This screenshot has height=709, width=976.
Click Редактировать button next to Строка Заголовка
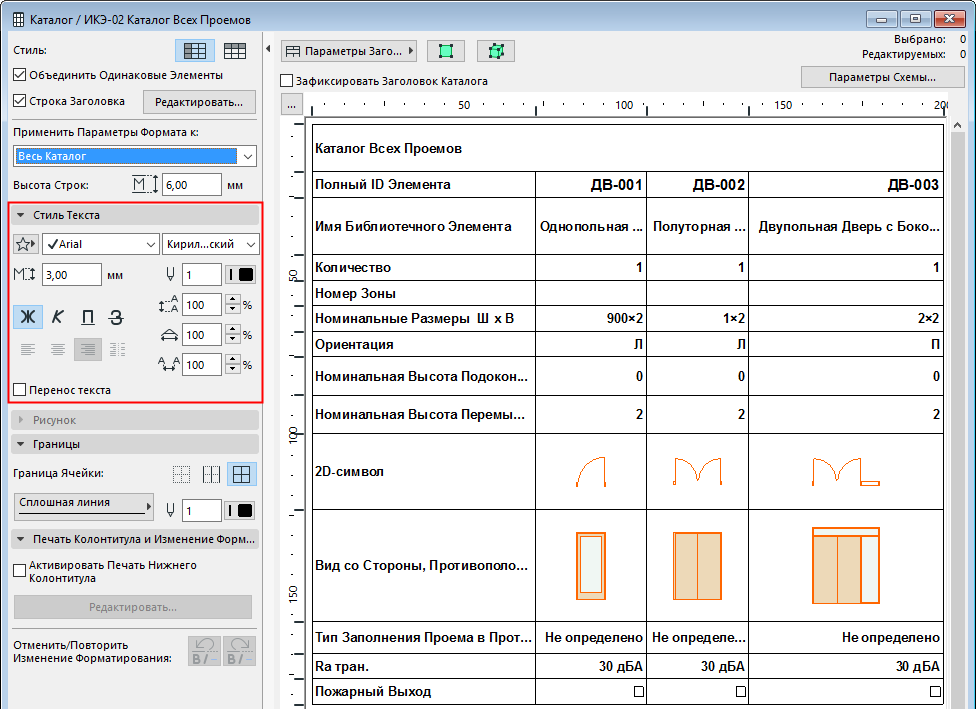[x=199, y=102]
